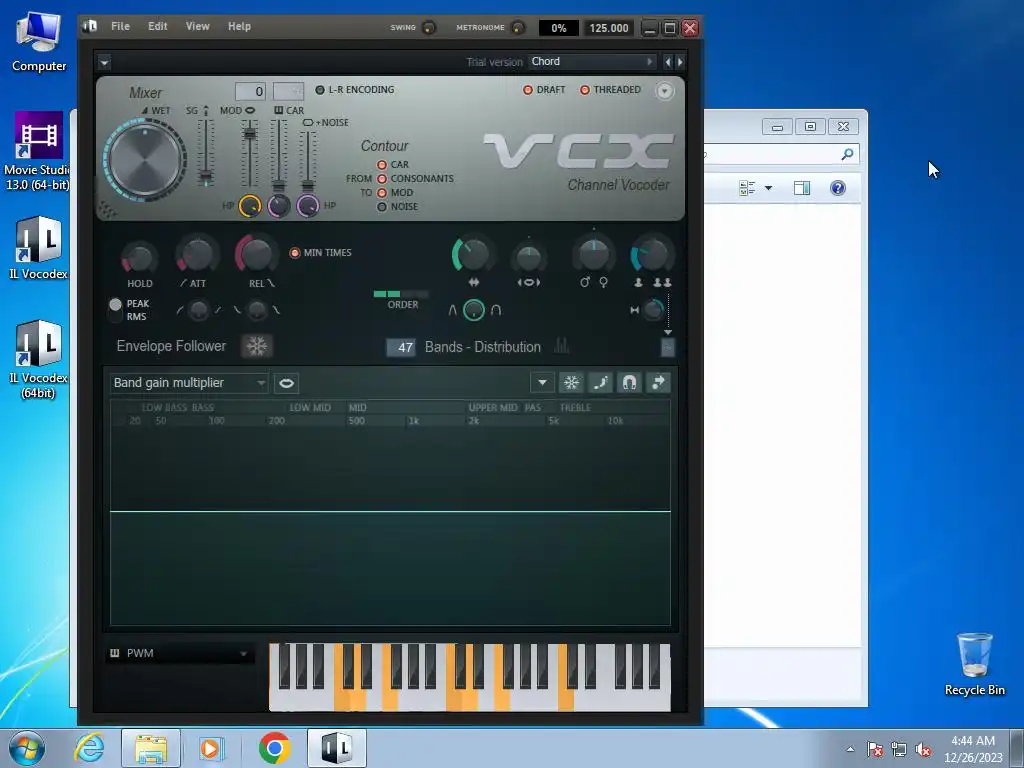Click the pink carrier knob below CAR fader
The width and height of the screenshot is (1024, 768).
[x=279, y=206]
